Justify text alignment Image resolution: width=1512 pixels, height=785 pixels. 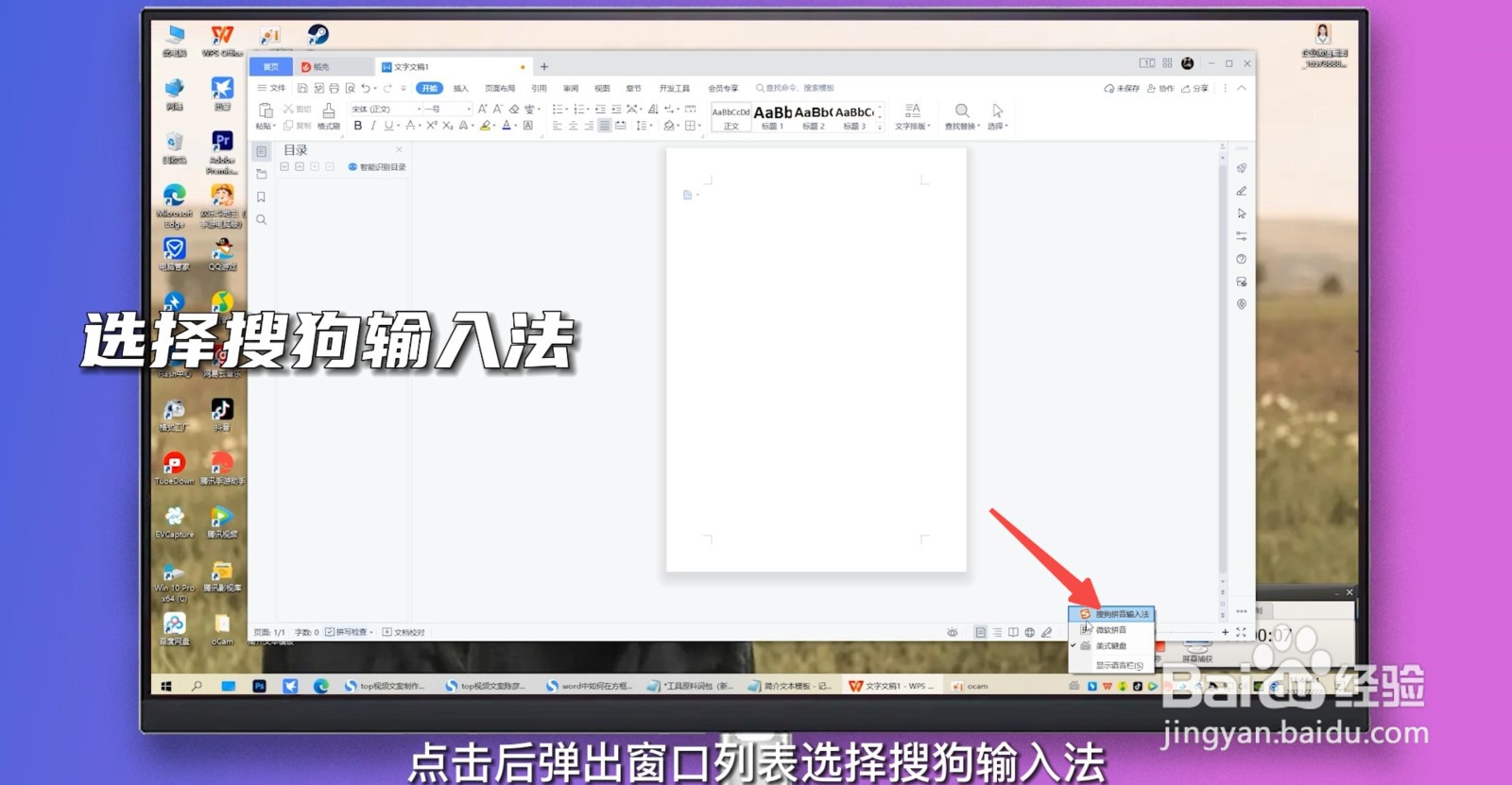coord(605,126)
